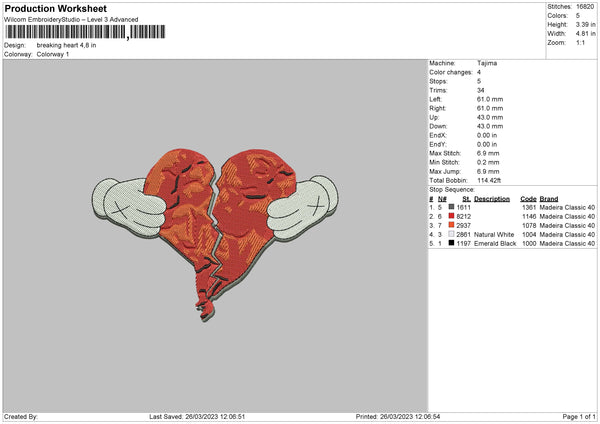Click the Color changes value 4
This screenshot has height=424, width=600.
point(479,72)
